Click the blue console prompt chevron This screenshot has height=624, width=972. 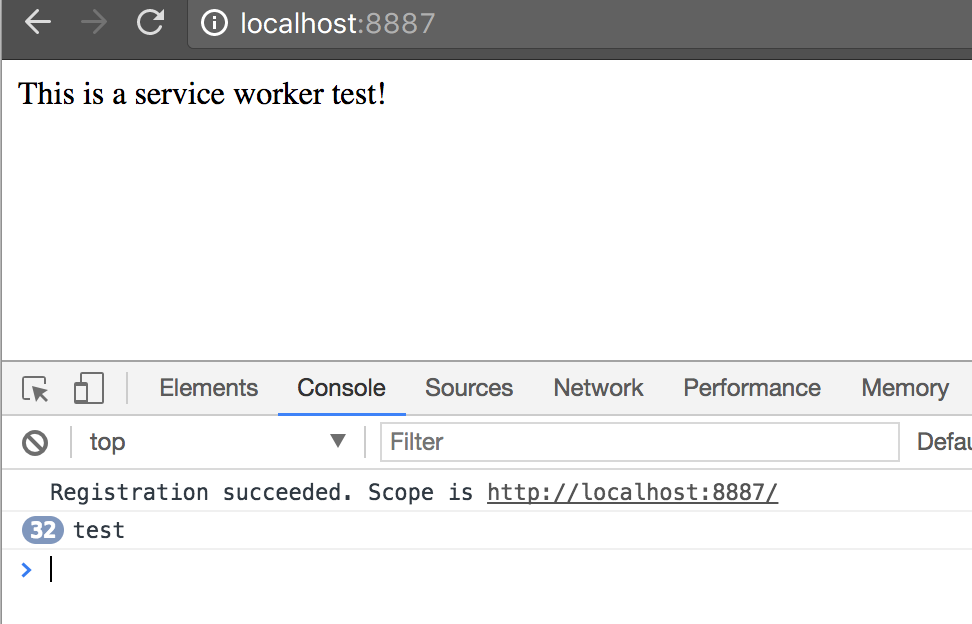point(26,569)
